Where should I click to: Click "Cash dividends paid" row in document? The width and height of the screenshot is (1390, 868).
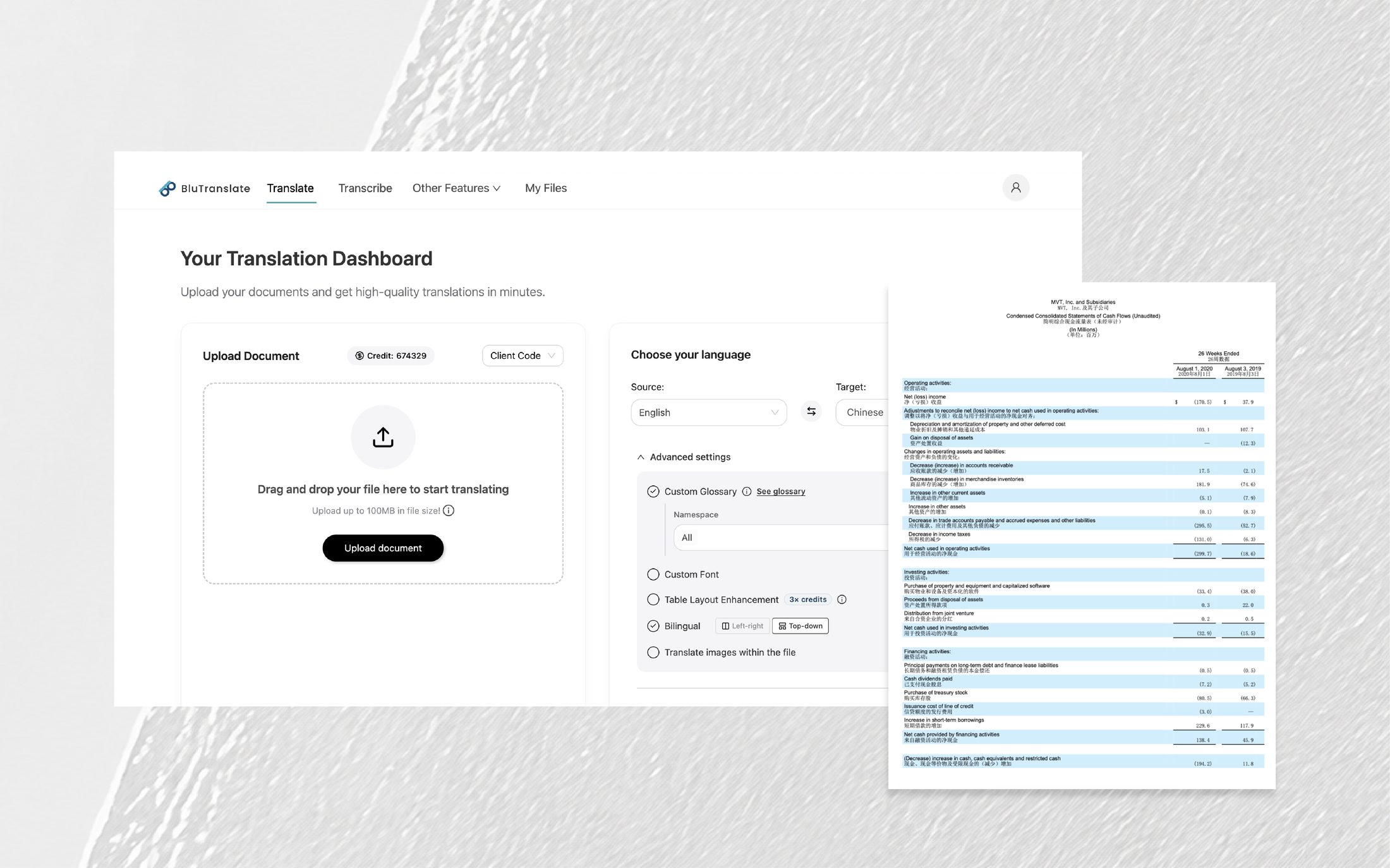[x=1083, y=682]
